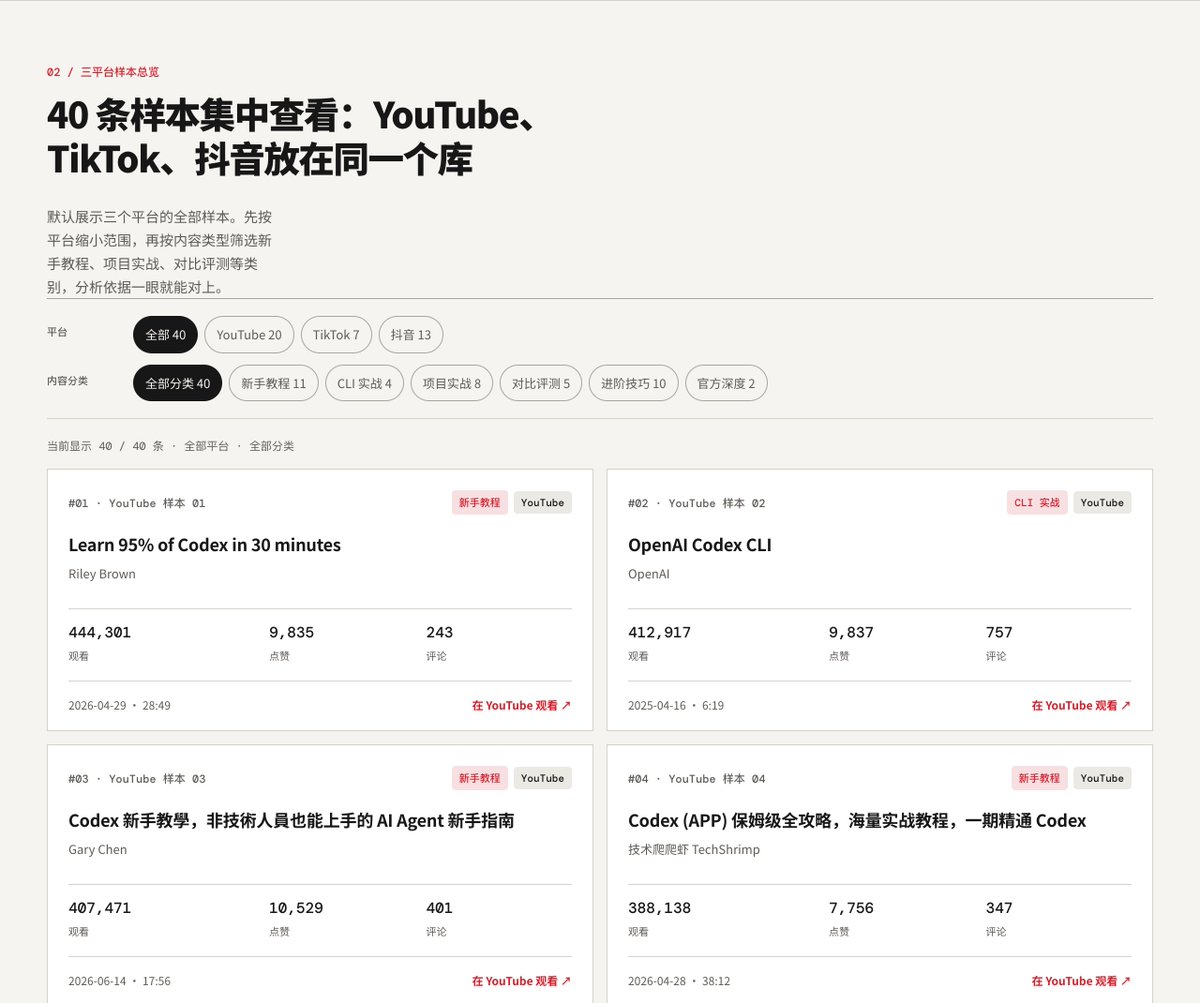Image resolution: width=1200 pixels, height=1003 pixels.
Task: Click author 技术爬爬虾 TechShrimp
Action: [694, 850]
